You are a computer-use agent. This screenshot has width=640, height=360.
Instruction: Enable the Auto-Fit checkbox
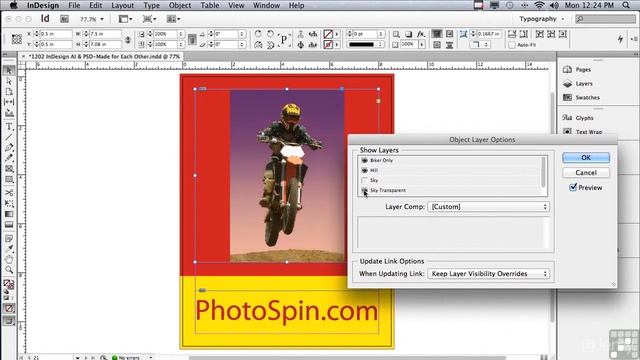(x=512, y=45)
